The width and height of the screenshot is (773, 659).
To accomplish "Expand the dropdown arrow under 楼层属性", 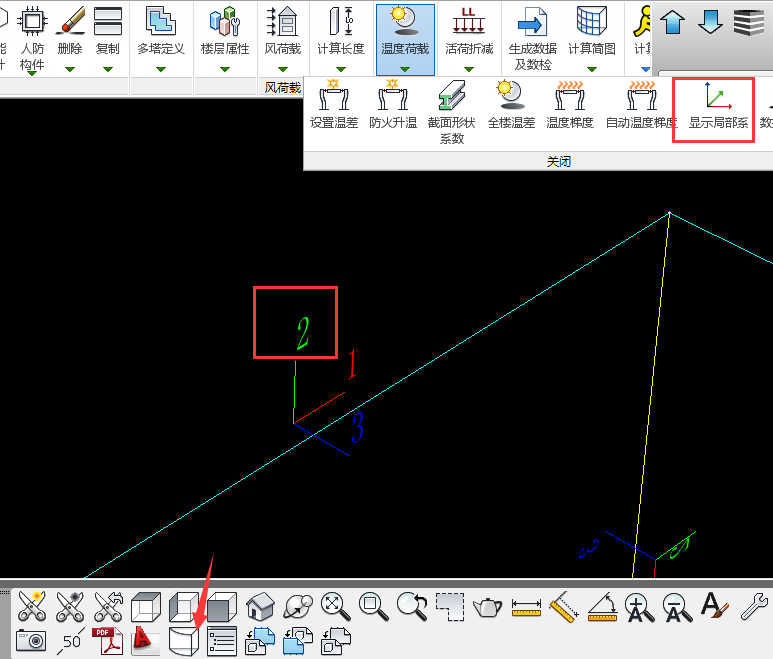I will pos(225,69).
